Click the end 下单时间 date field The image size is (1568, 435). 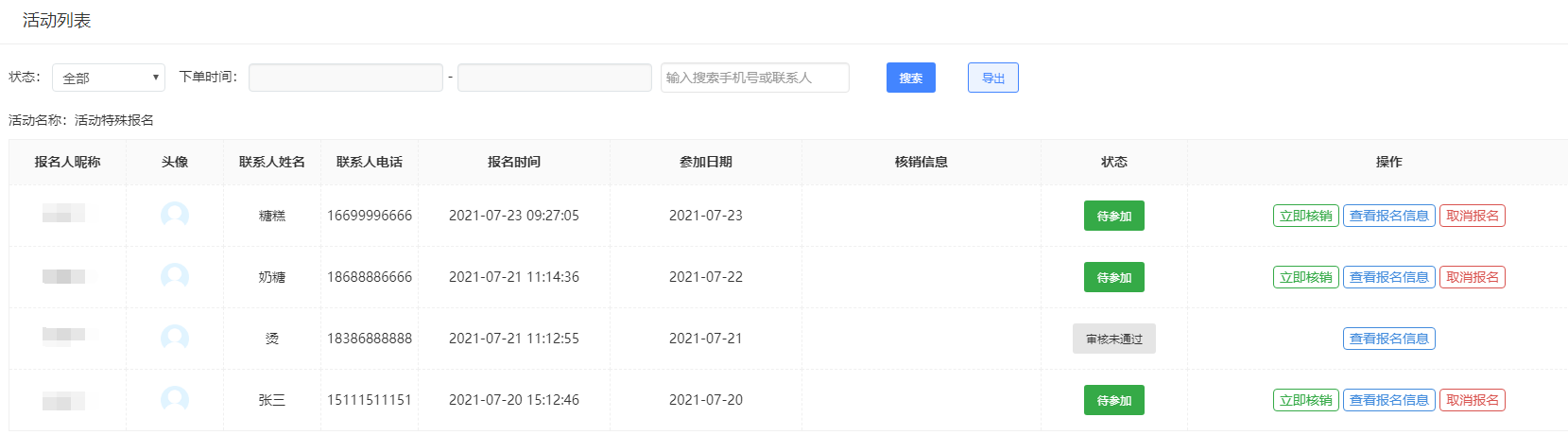(555, 78)
